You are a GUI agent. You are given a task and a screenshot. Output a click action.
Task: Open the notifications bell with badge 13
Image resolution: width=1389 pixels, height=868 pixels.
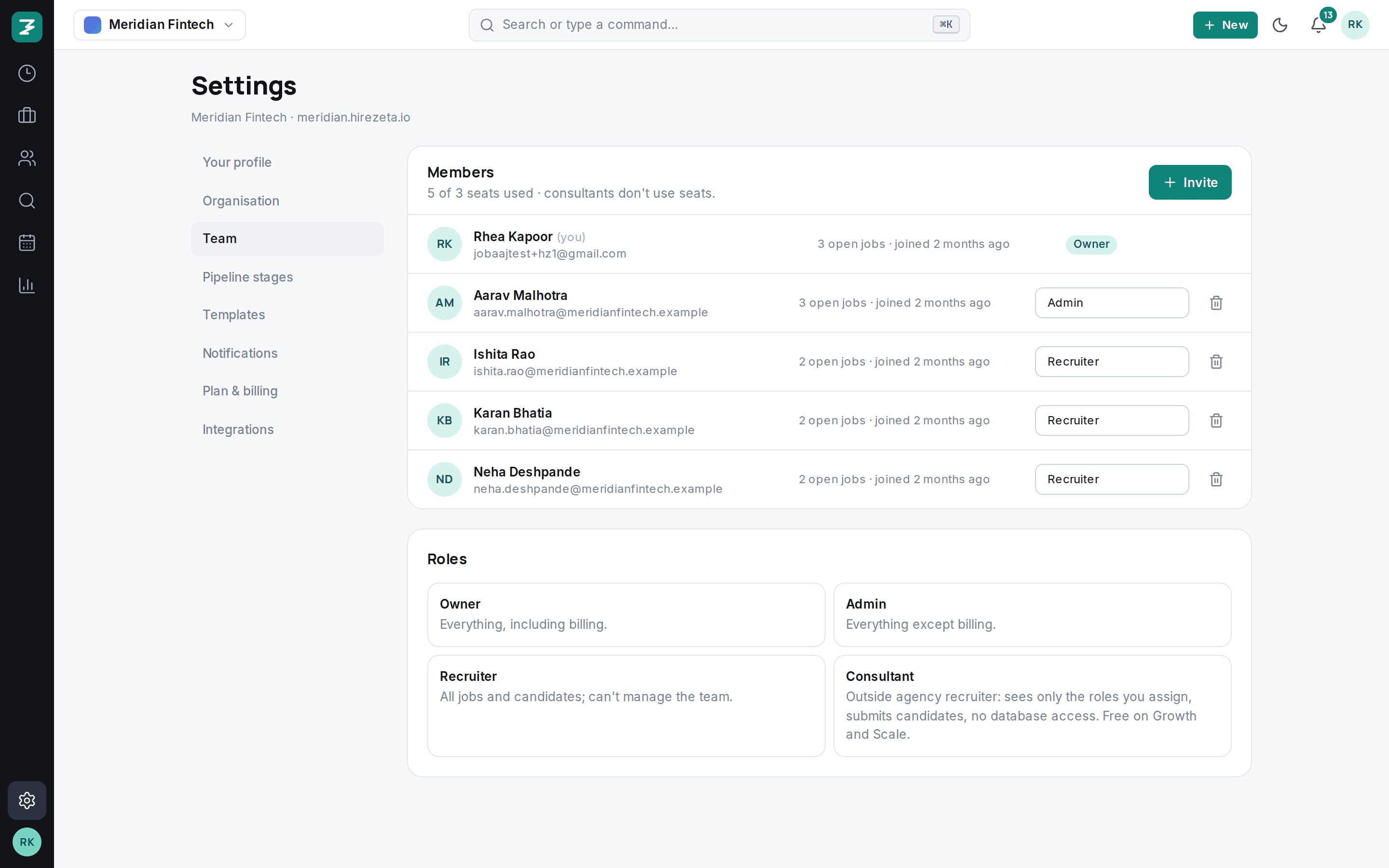click(x=1319, y=25)
